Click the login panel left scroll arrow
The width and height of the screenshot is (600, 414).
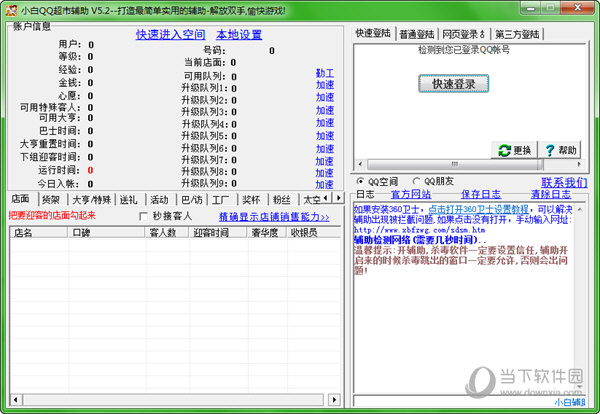(x=360, y=164)
